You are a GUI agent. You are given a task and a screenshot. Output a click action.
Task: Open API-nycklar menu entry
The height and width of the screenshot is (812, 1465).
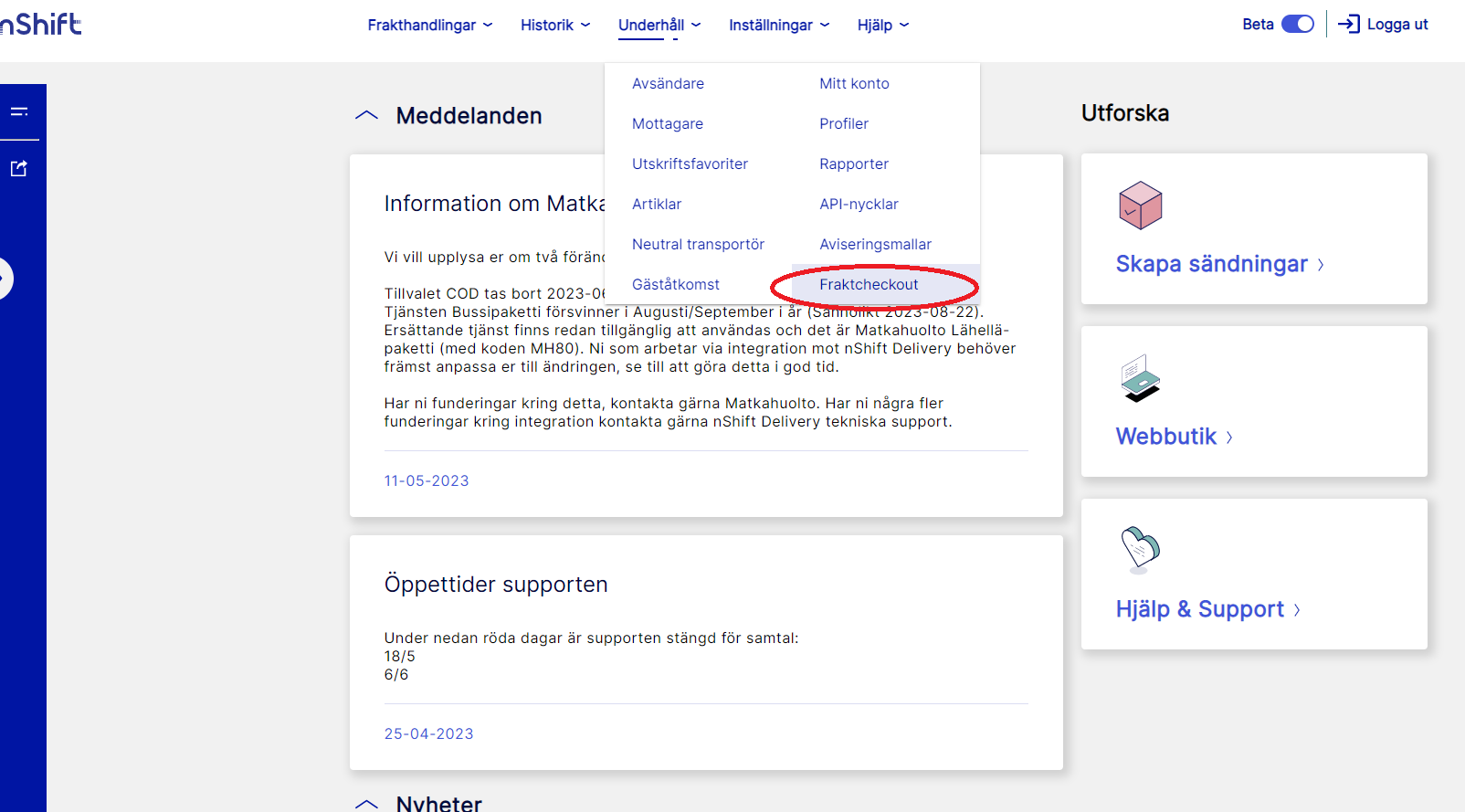tap(859, 204)
